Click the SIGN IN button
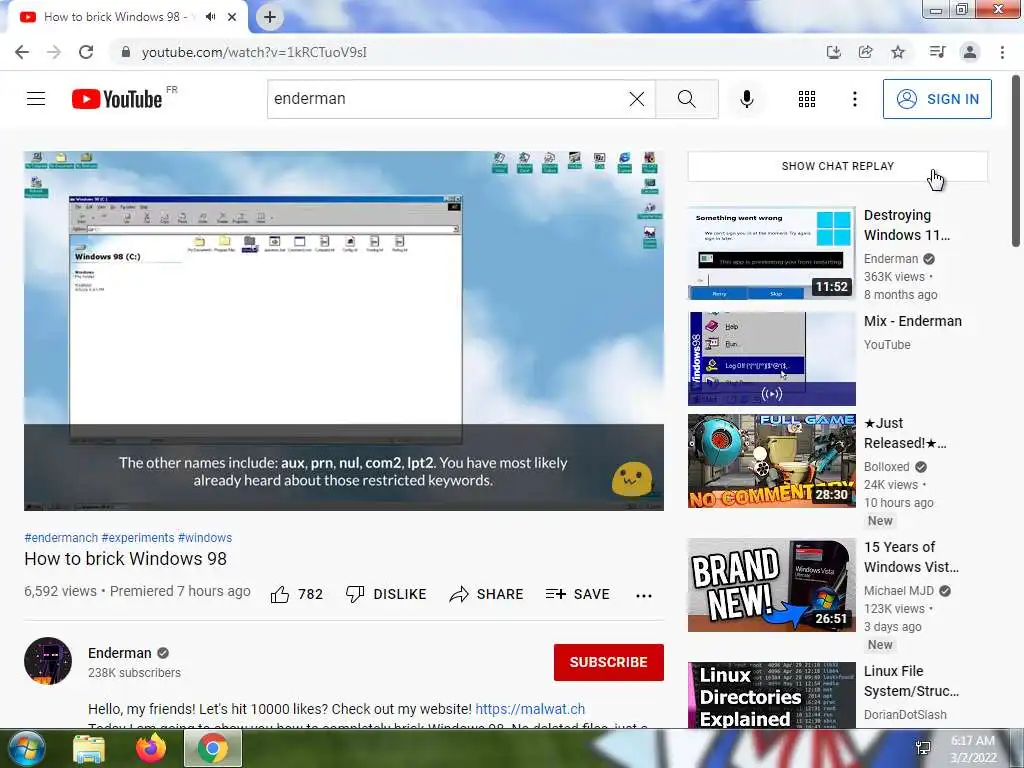This screenshot has height=768, width=1024. (937, 99)
